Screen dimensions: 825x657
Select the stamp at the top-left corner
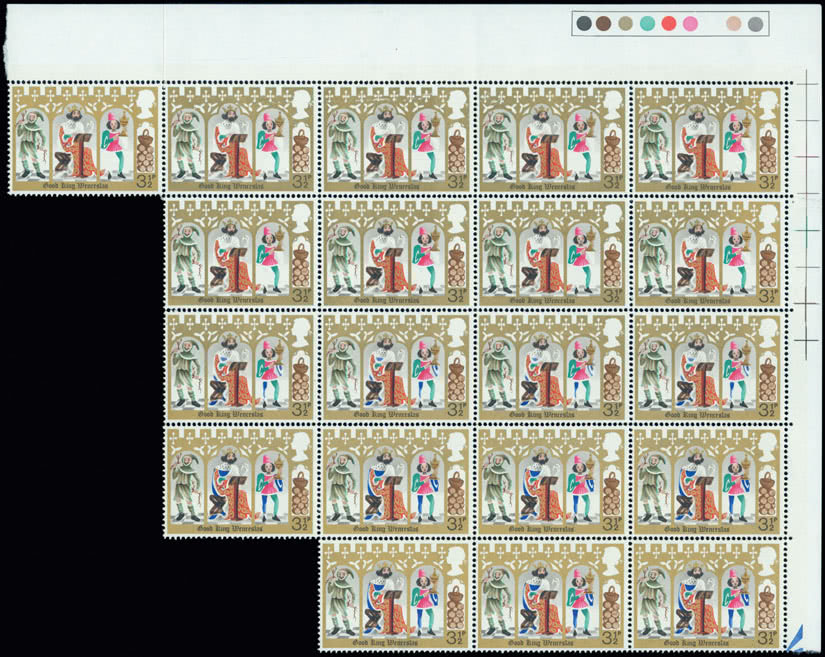pyautogui.click(x=84, y=139)
